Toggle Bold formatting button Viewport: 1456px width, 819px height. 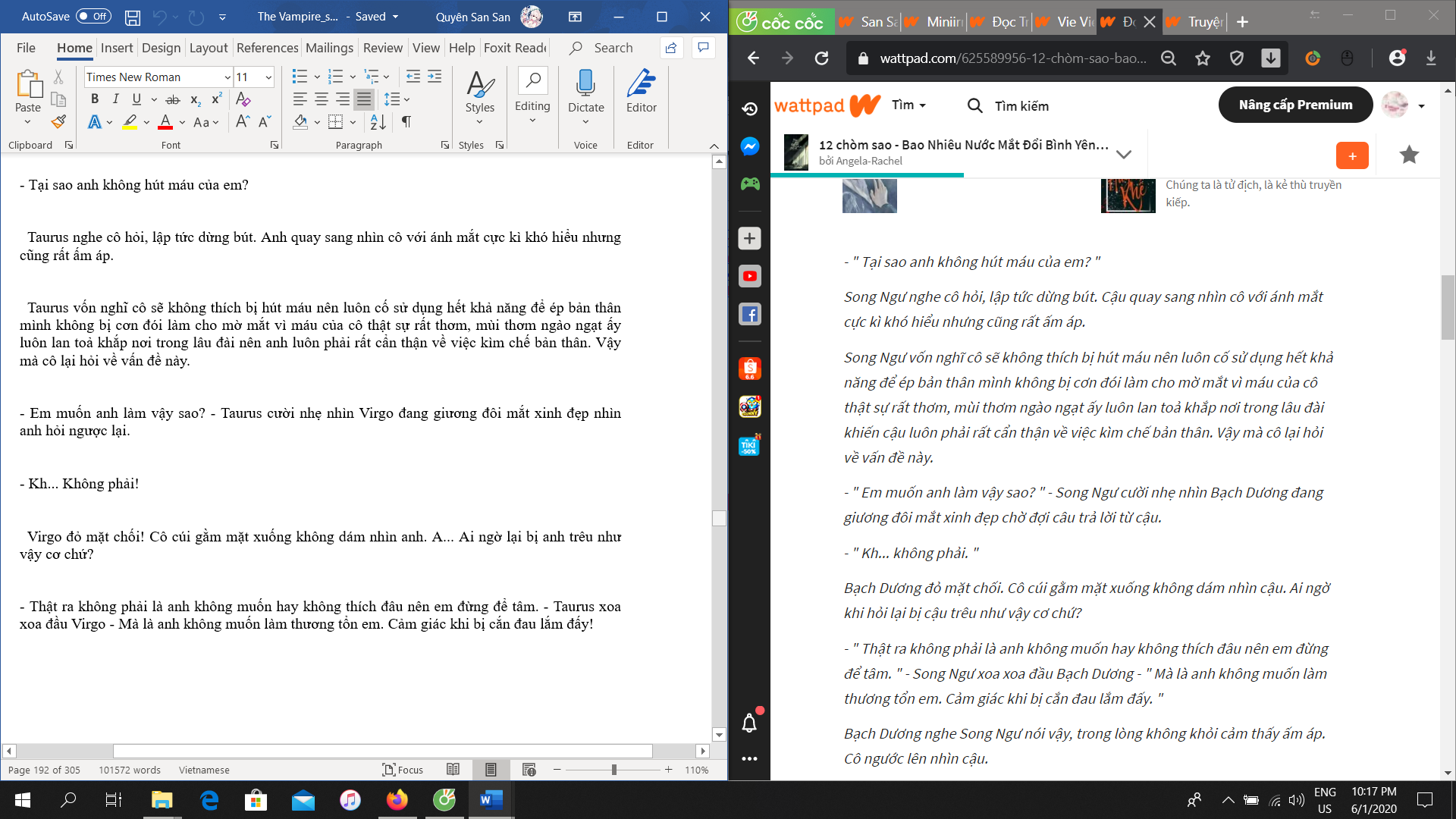95,99
